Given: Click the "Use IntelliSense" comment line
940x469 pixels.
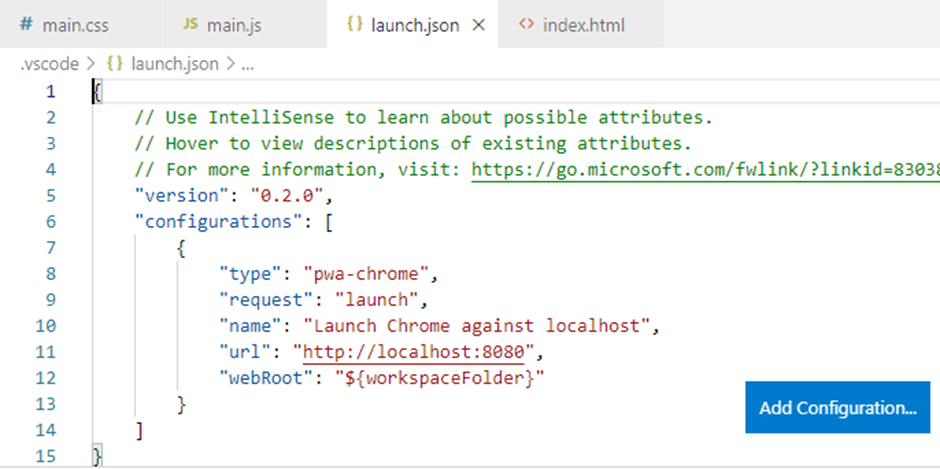Looking at the screenshot, I should (424, 118).
